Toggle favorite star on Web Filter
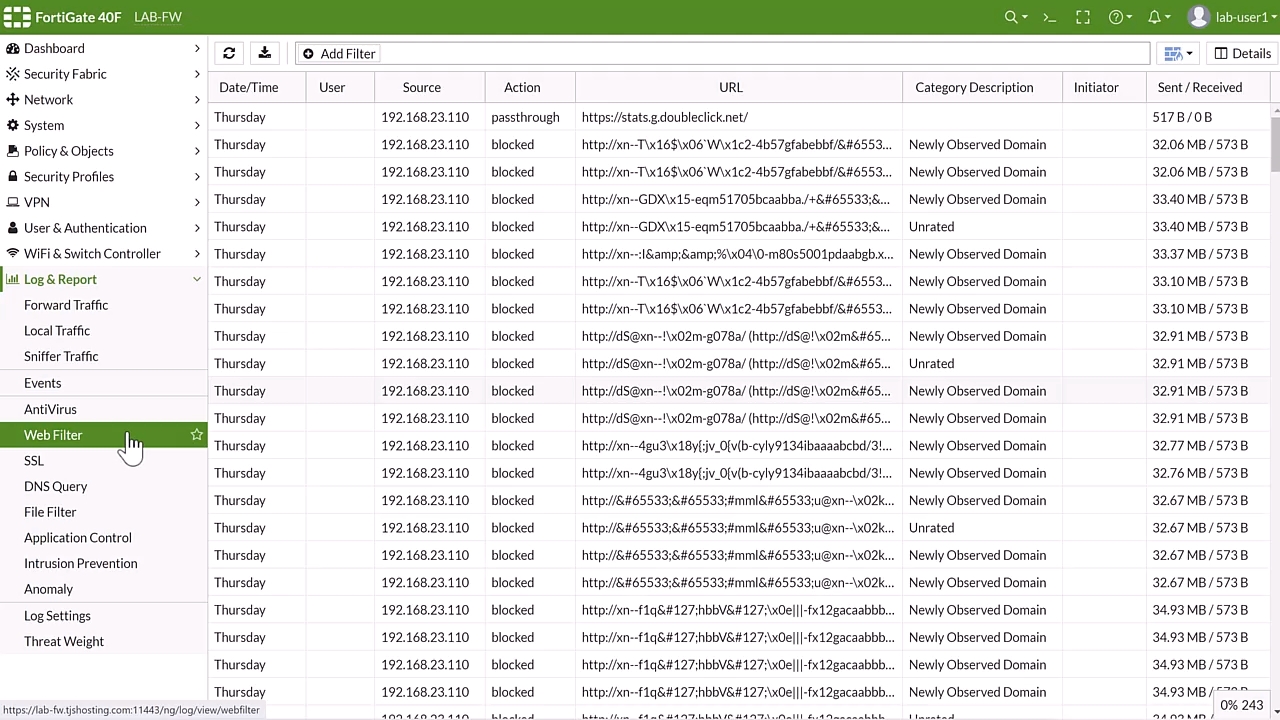This screenshot has width=1280, height=720. pos(196,435)
